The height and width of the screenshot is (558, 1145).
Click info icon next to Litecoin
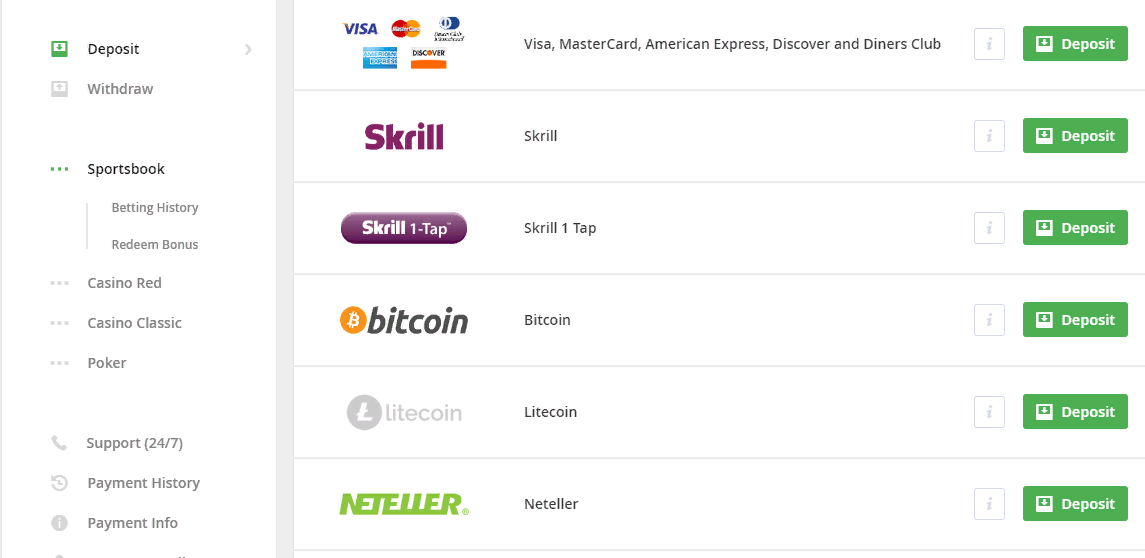coord(989,412)
